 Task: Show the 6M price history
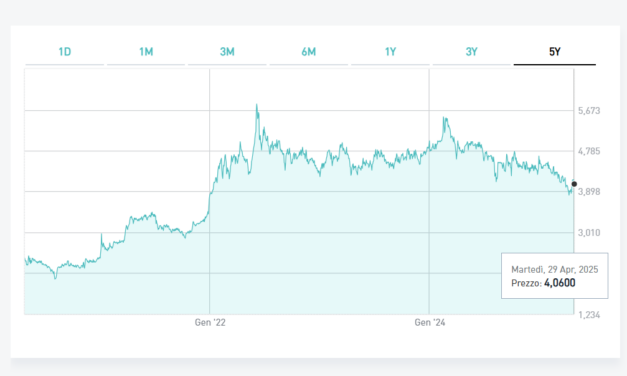pyautogui.click(x=309, y=52)
